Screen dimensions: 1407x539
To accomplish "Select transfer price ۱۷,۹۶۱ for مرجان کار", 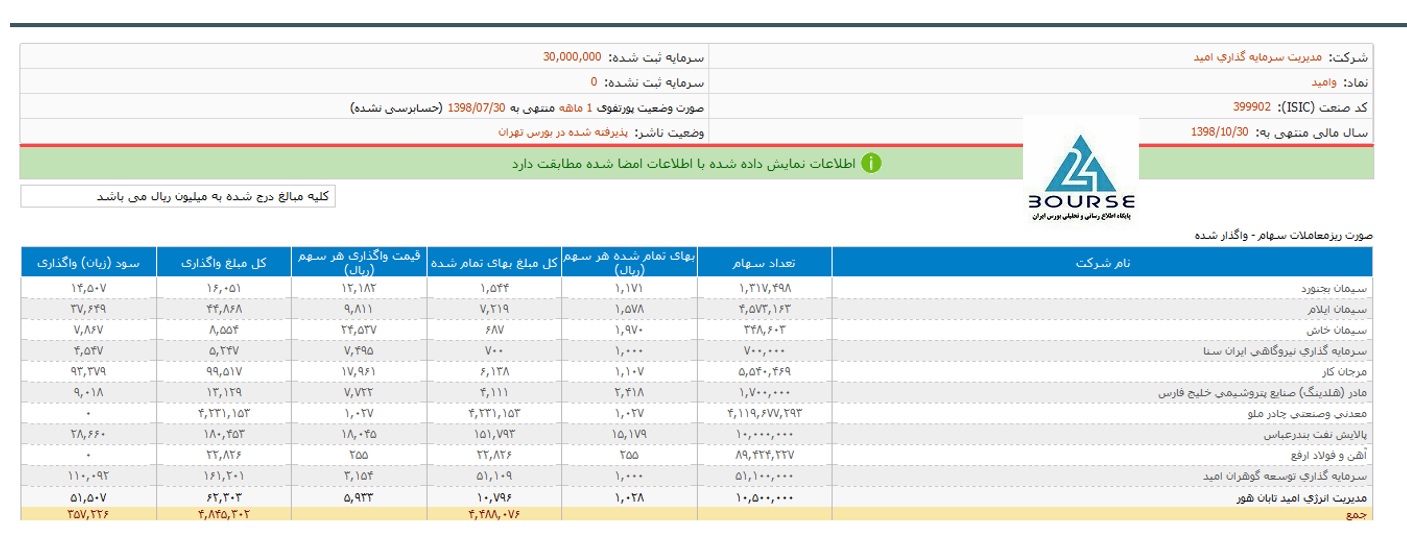I will pos(359,372).
